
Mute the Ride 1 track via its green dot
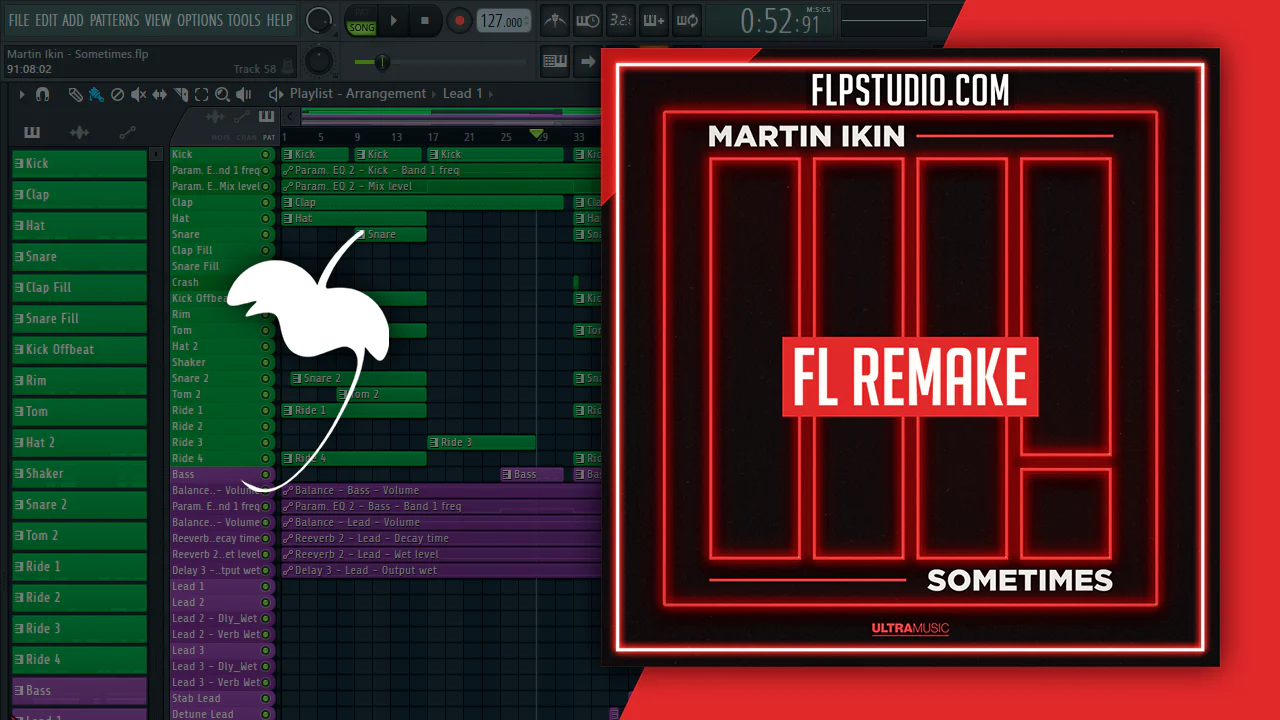pyautogui.click(x=266, y=411)
